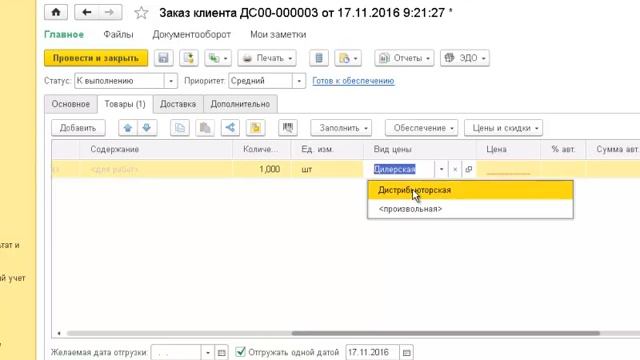Open the Печать print menu
640x360 pixels.
[267, 58]
